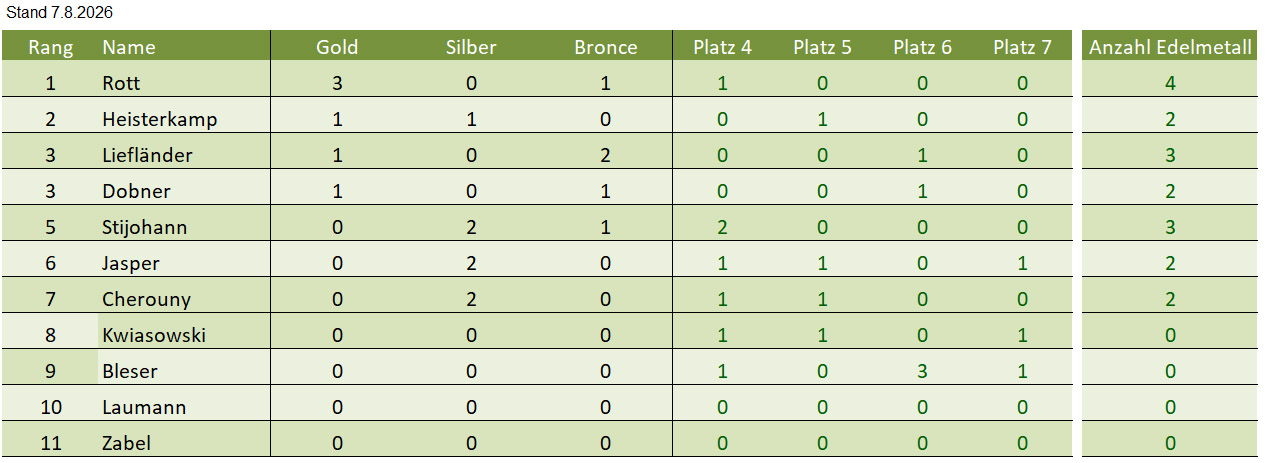Click Laumann's name cell

click(x=184, y=407)
